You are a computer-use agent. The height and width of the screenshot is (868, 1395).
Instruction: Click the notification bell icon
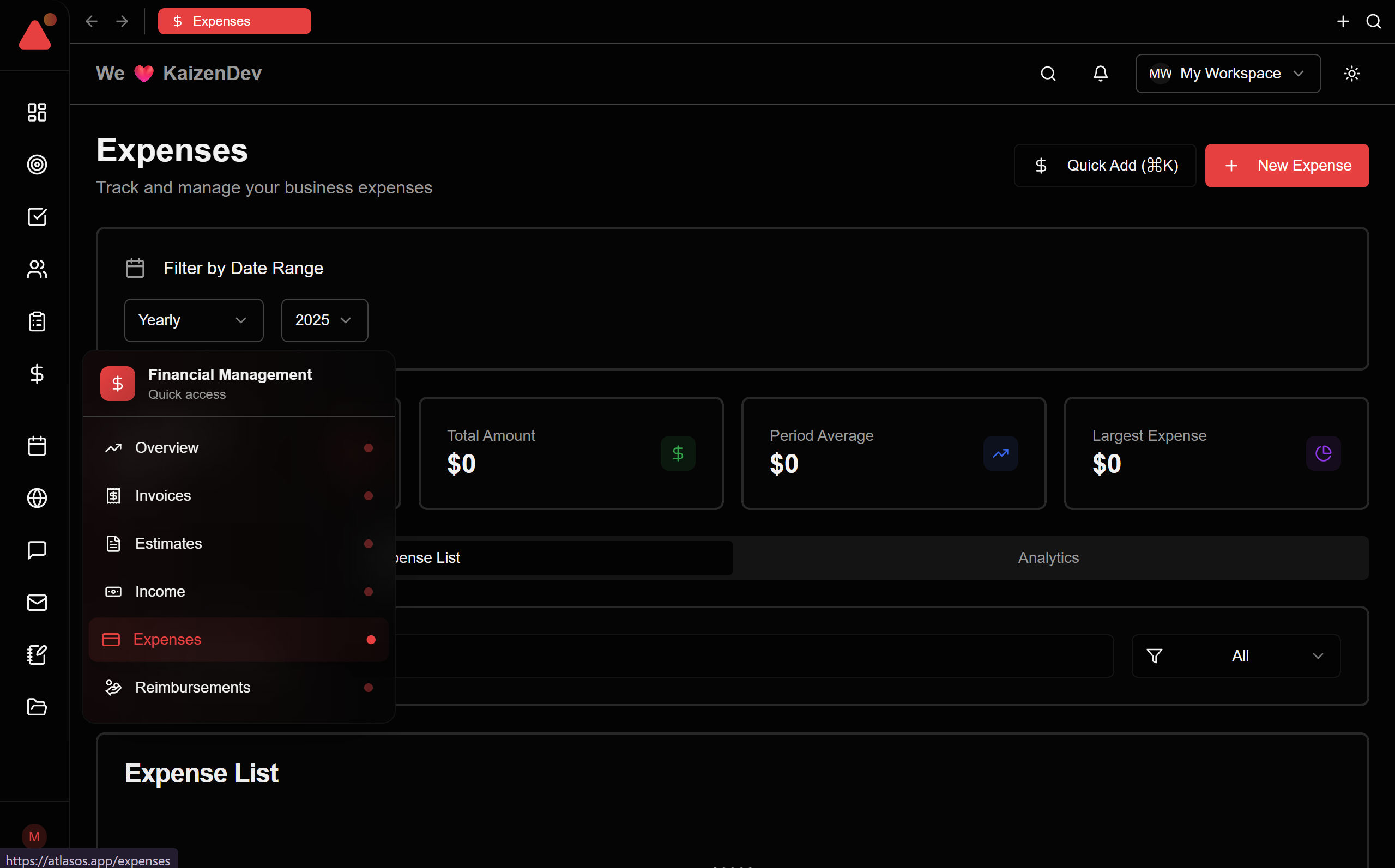coord(1100,74)
